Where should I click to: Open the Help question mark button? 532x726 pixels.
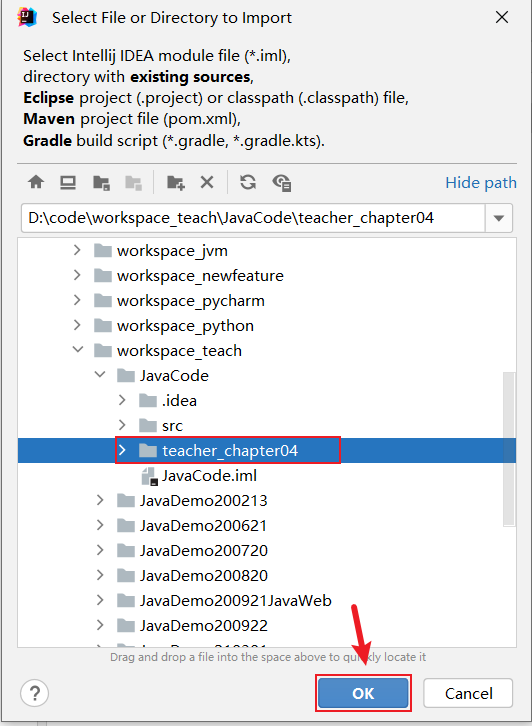(x=34, y=693)
